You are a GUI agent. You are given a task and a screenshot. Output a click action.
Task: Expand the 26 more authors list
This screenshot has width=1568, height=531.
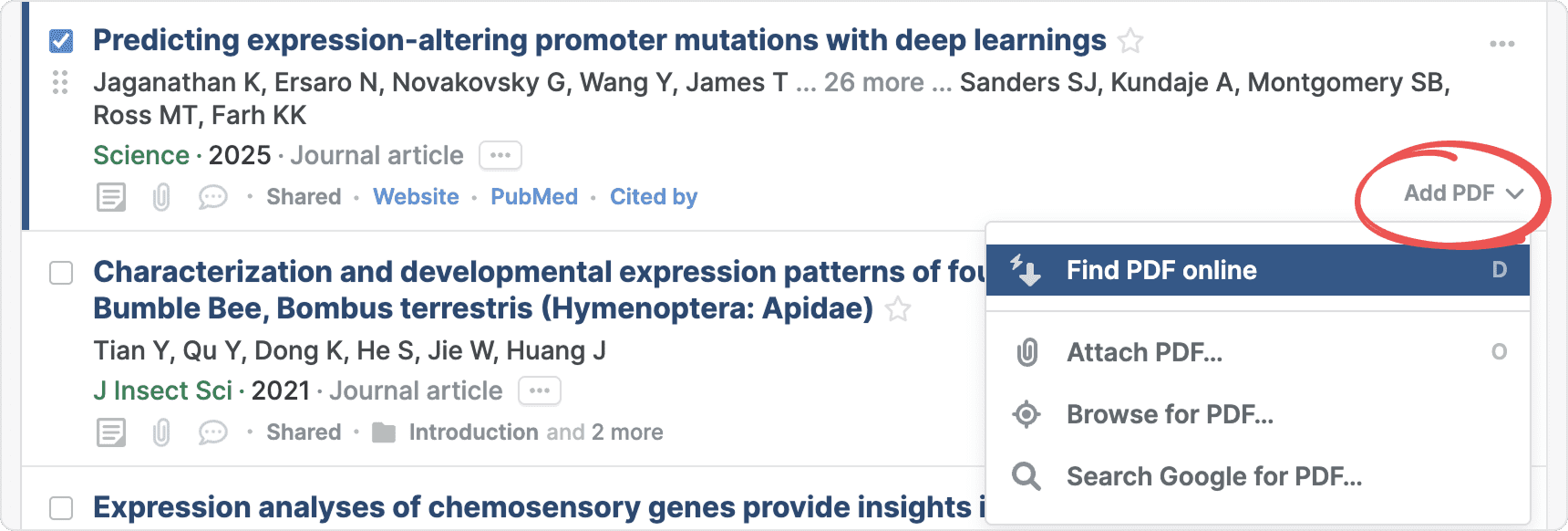point(873,82)
